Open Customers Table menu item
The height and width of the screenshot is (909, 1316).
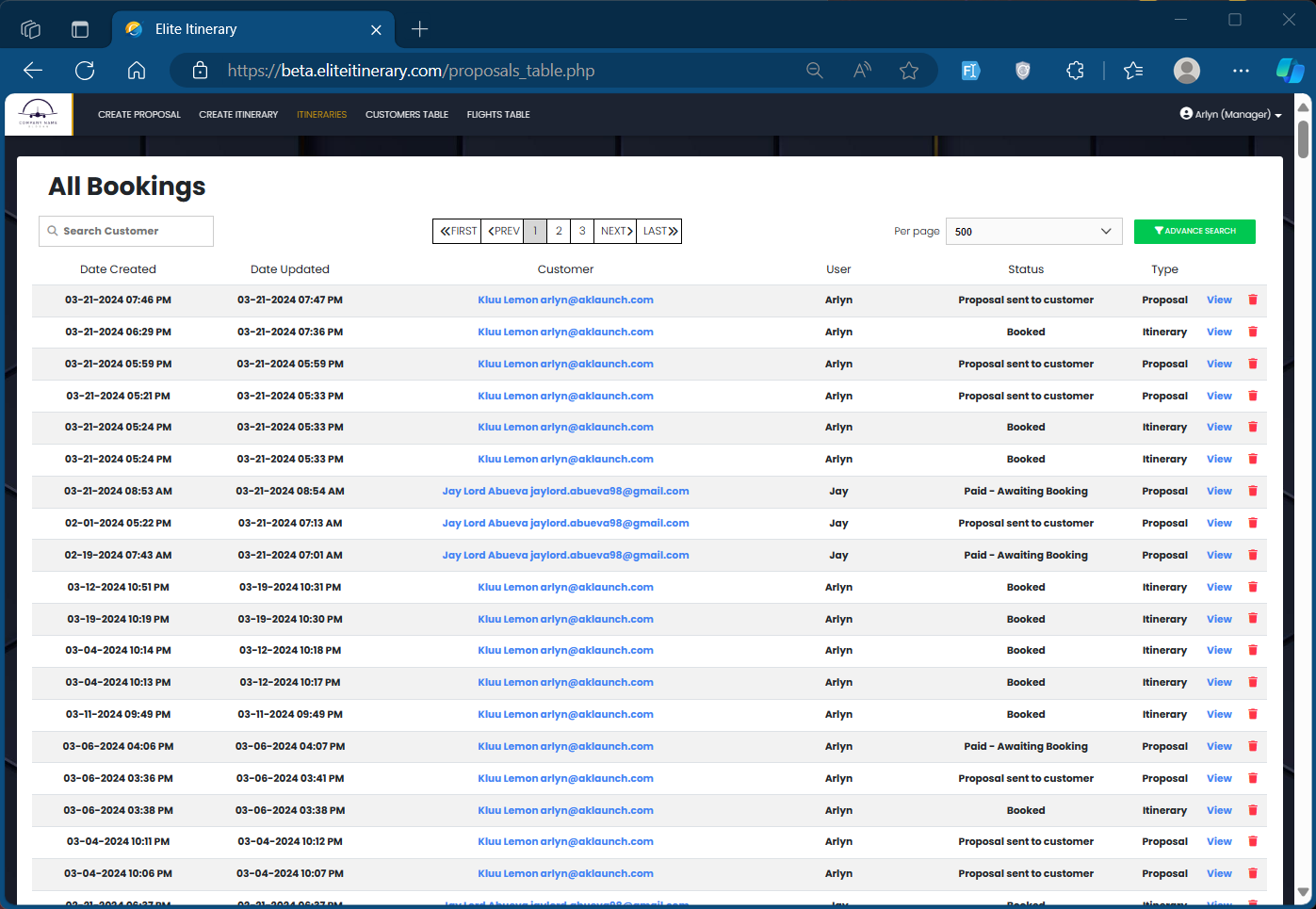pyautogui.click(x=407, y=115)
